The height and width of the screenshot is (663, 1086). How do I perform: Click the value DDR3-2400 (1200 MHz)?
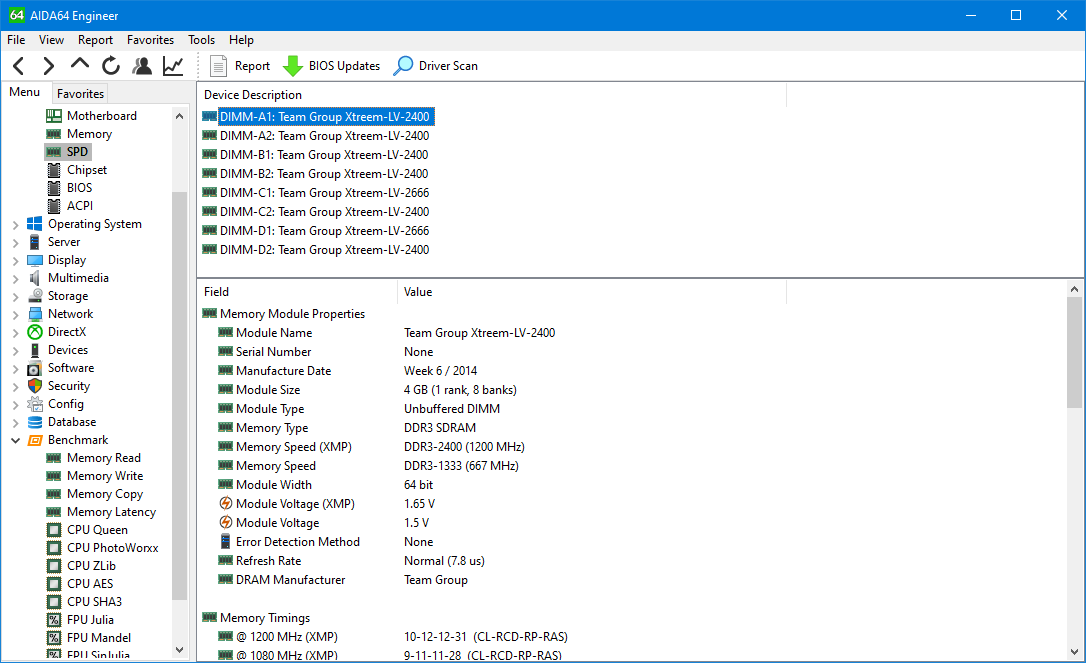tap(464, 447)
